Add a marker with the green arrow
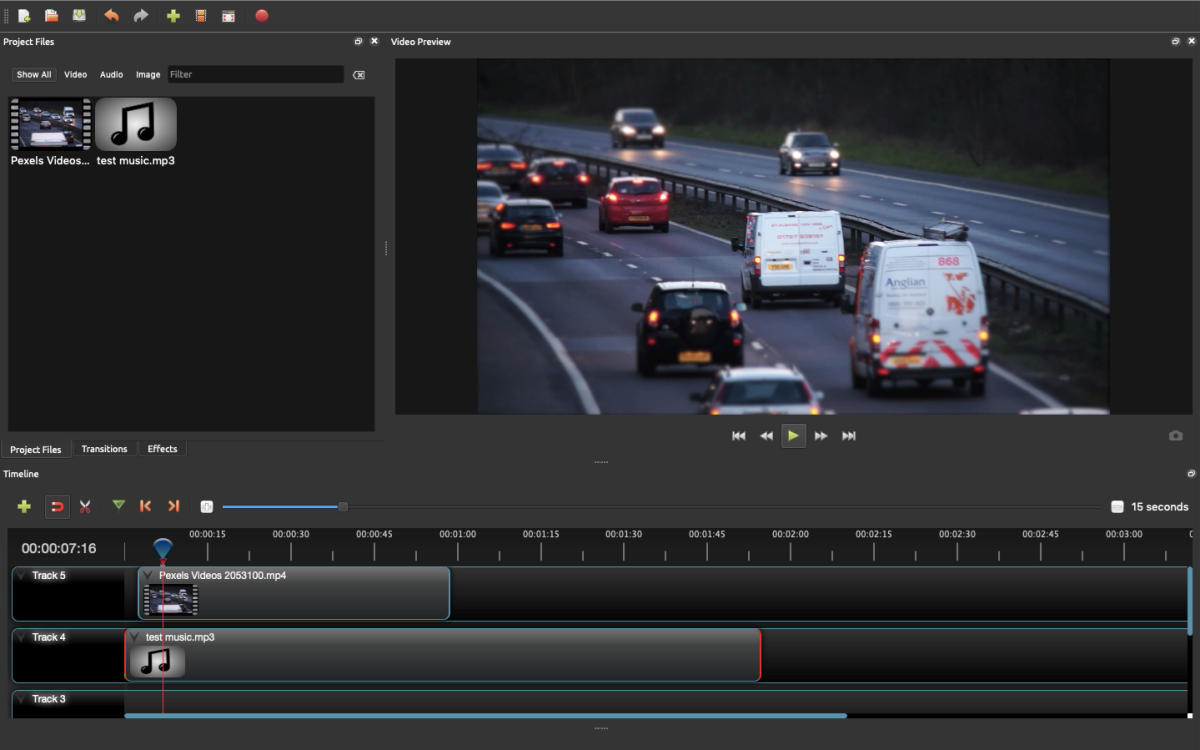The image size is (1200, 750). click(119, 506)
